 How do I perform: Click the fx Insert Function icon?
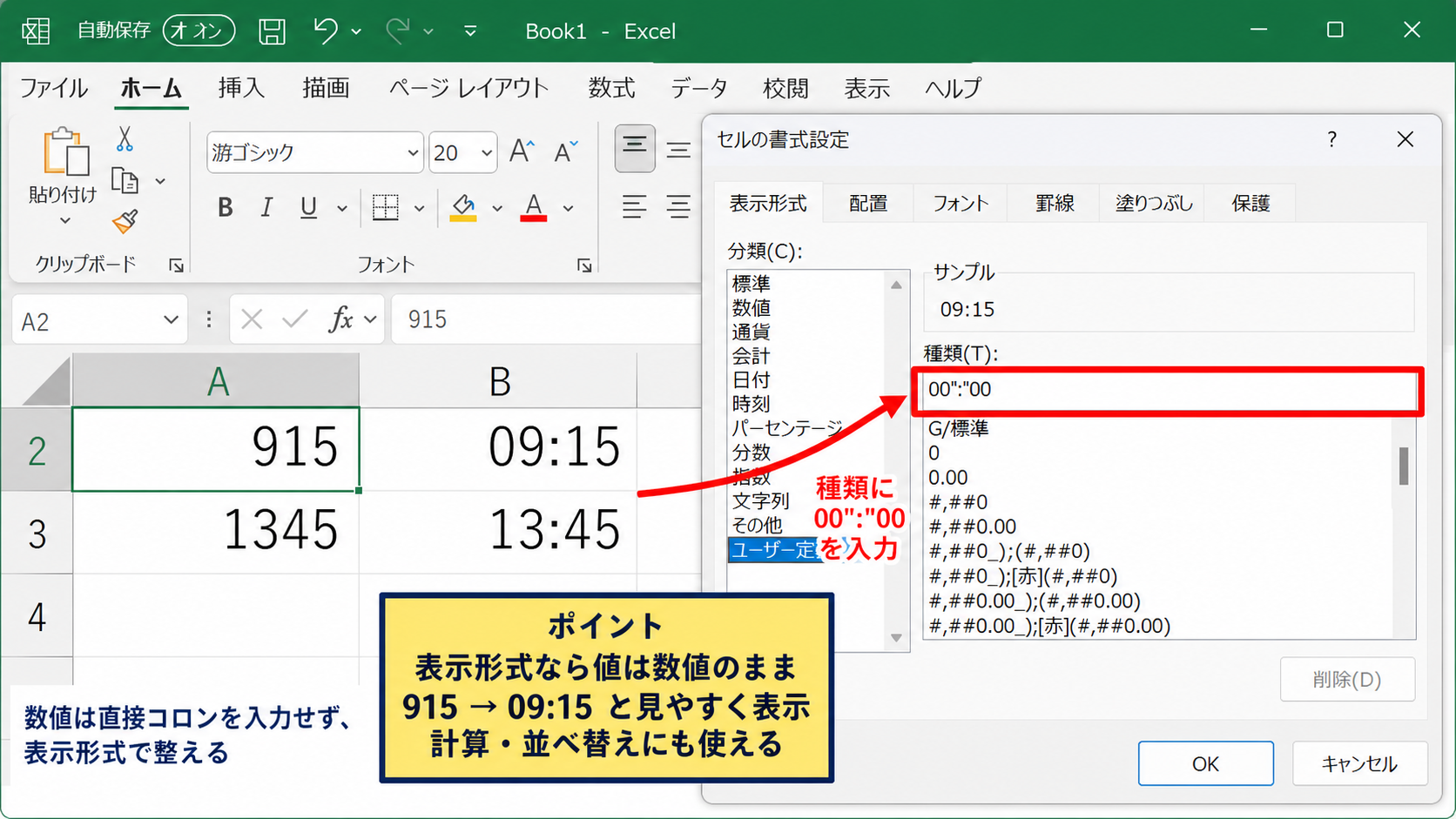(x=340, y=319)
